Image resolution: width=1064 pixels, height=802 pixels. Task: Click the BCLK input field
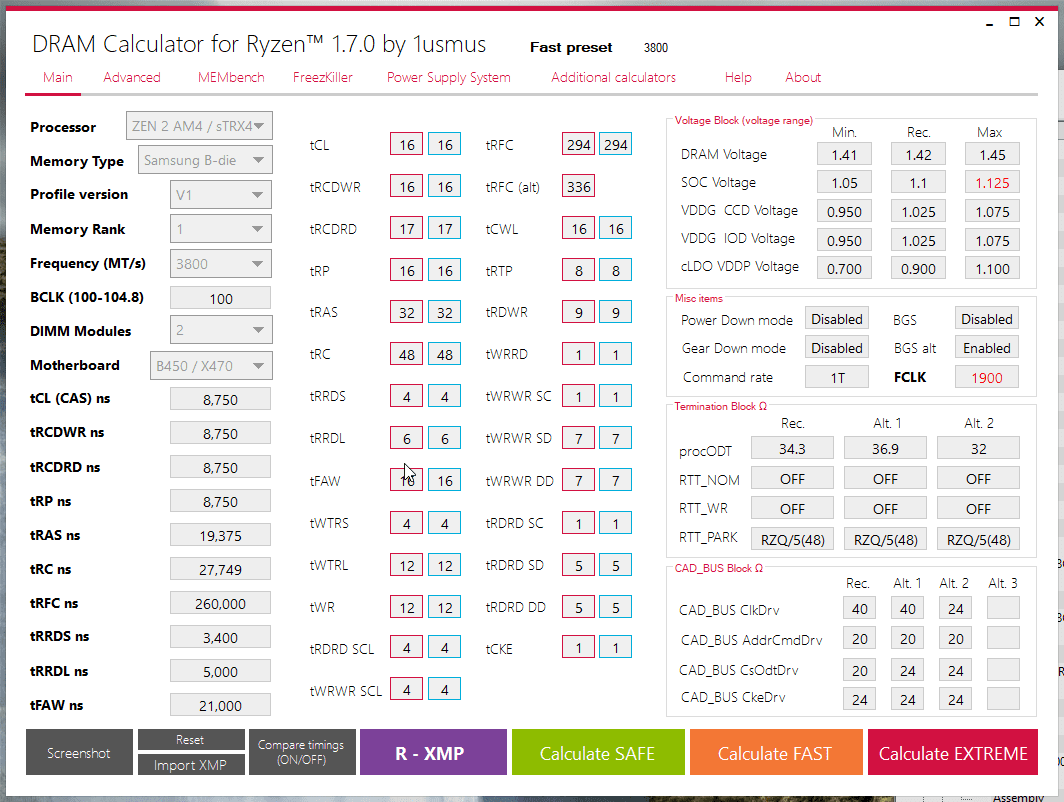point(221,298)
